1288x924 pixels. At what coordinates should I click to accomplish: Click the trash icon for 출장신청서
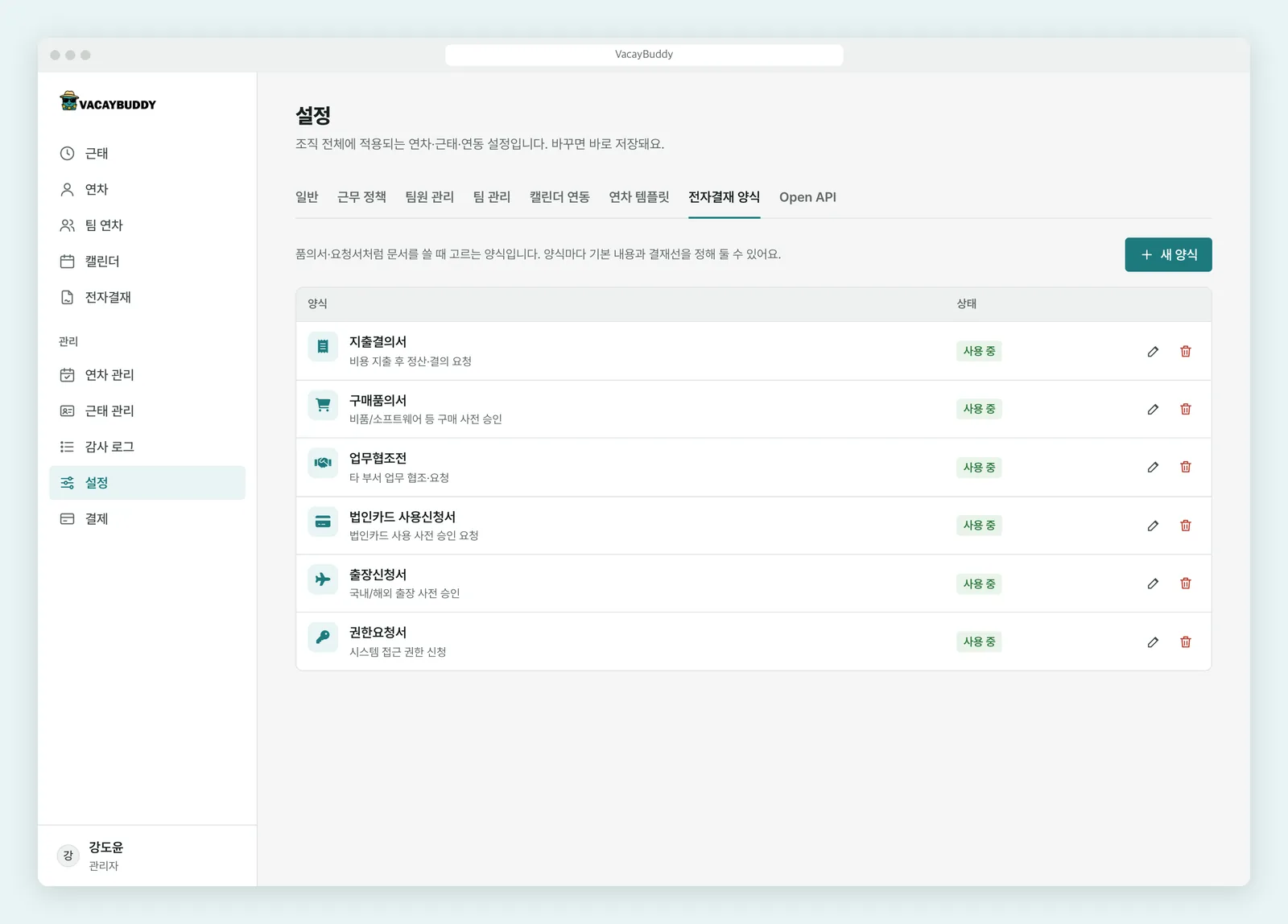pos(1186,584)
